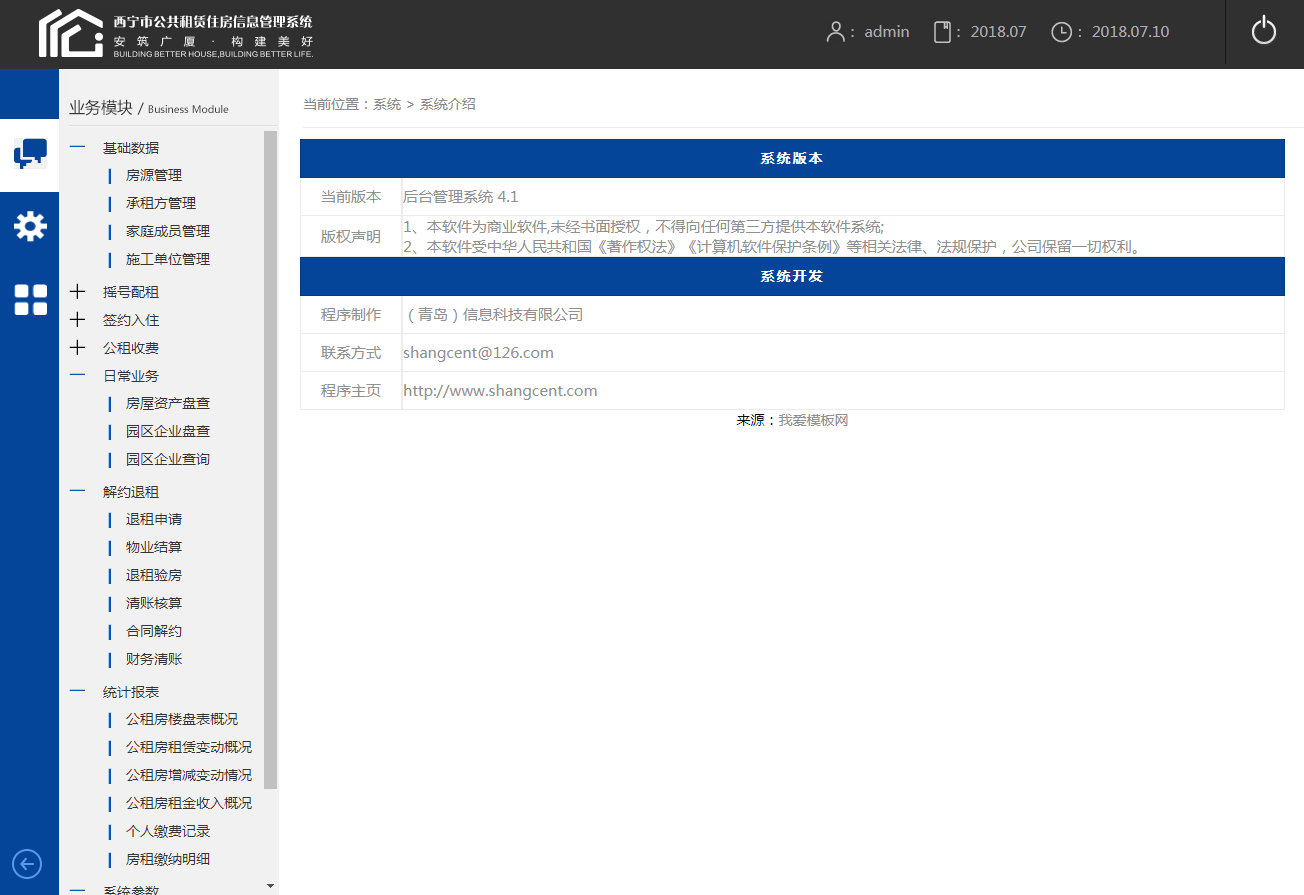Open the apps grid icon in left sidebar
1304x895 pixels.
pyautogui.click(x=30, y=299)
